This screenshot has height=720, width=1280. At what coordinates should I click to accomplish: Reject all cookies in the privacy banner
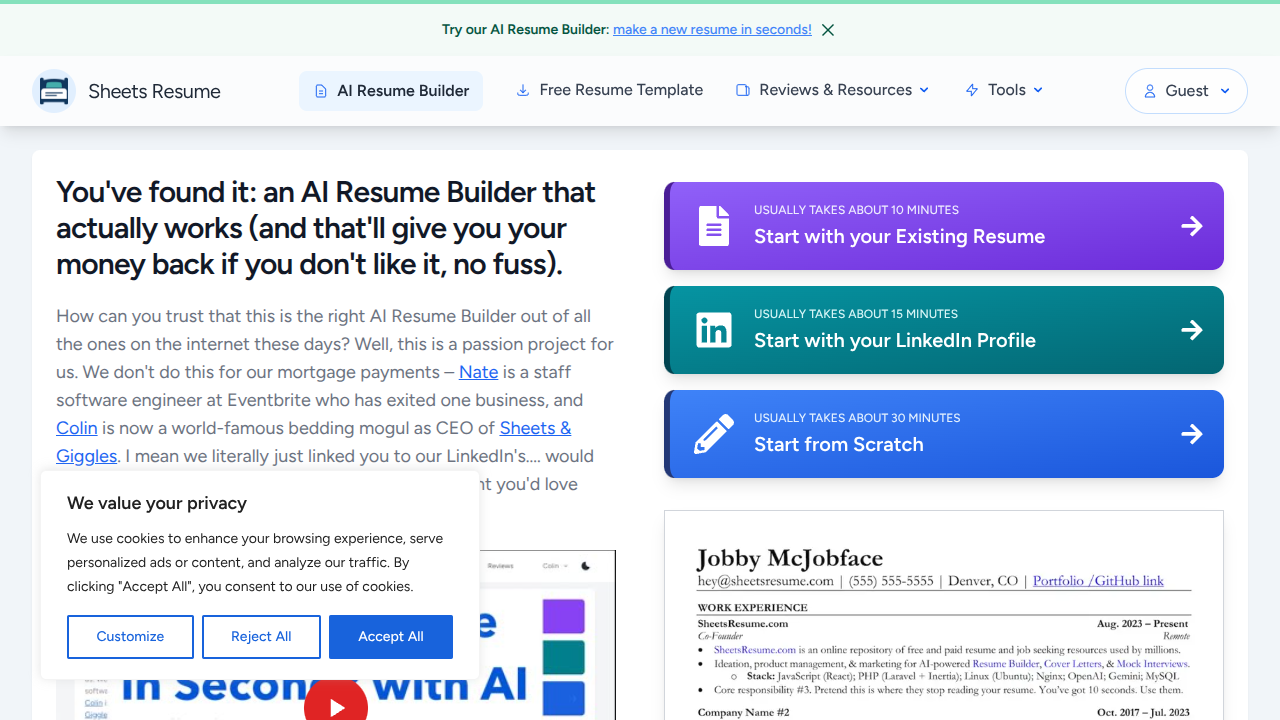261,637
